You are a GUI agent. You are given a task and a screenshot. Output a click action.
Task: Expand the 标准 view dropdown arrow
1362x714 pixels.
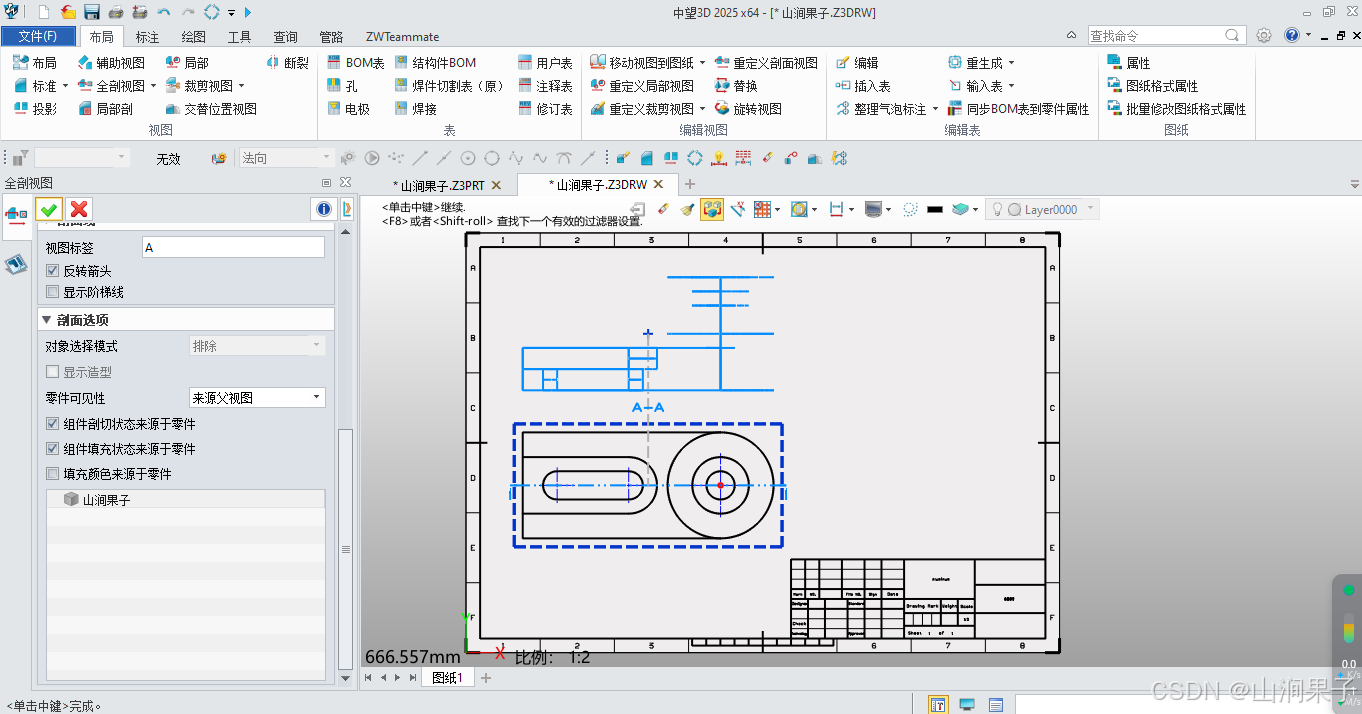point(66,86)
